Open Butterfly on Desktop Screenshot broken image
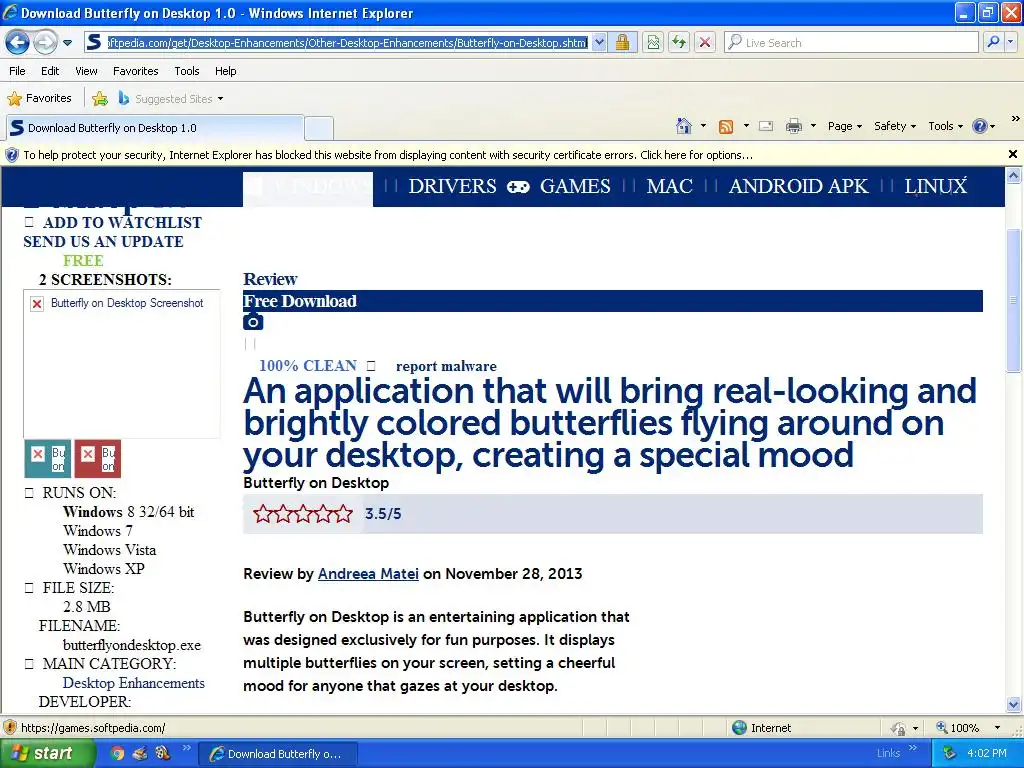 (x=121, y=364)
